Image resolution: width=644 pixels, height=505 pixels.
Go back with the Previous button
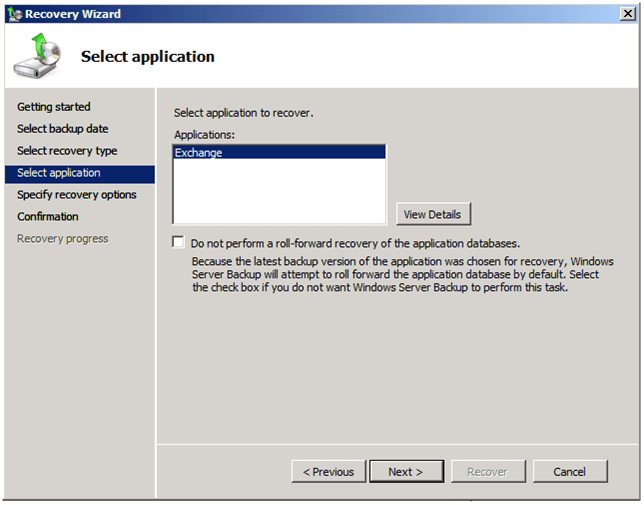coord(328,472)
